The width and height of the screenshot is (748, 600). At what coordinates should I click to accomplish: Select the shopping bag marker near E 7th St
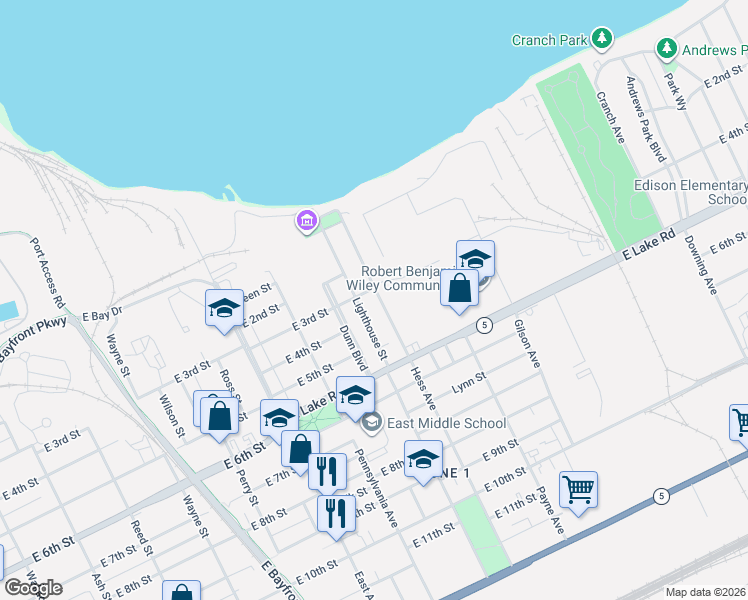pos(300,450)
